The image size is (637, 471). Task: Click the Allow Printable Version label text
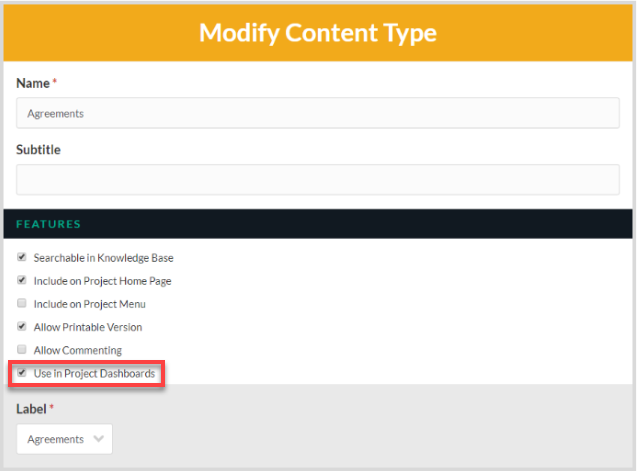click(x=88, y=327)
